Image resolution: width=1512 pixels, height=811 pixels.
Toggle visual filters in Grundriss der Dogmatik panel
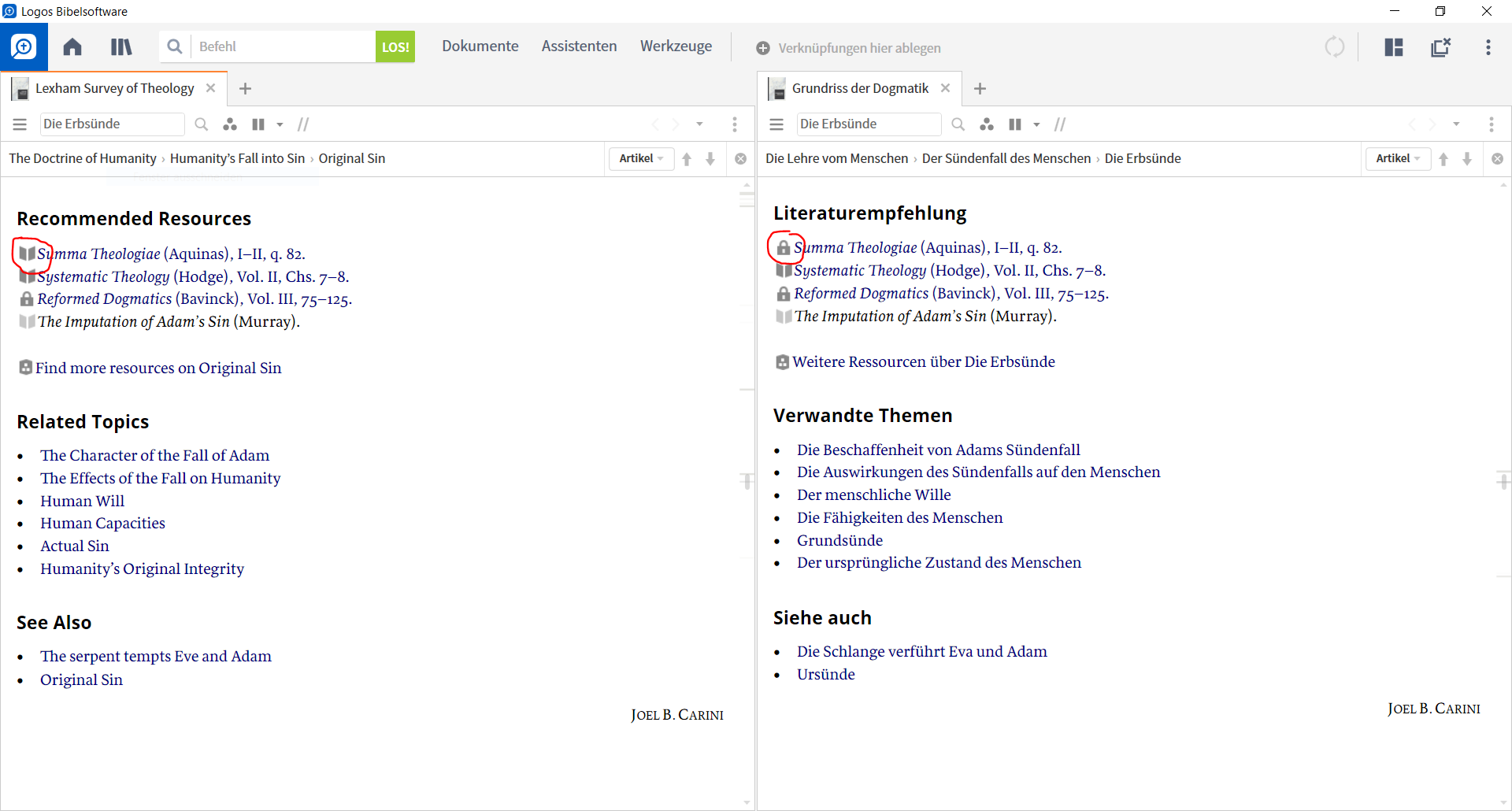(987, 124)
